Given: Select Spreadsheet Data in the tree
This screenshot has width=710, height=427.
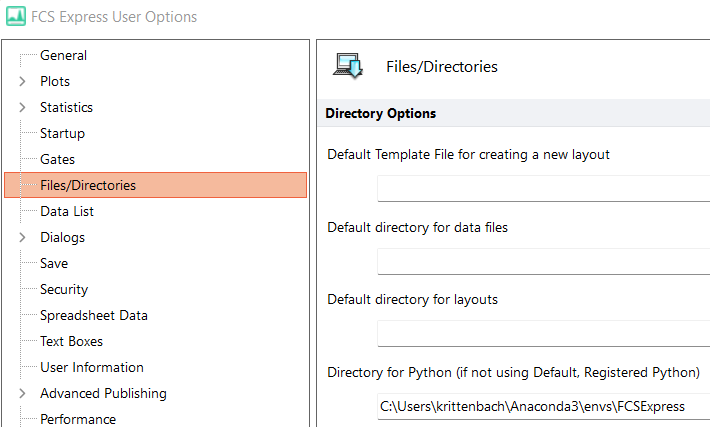Looking at the screenshot, I should 94,316.
